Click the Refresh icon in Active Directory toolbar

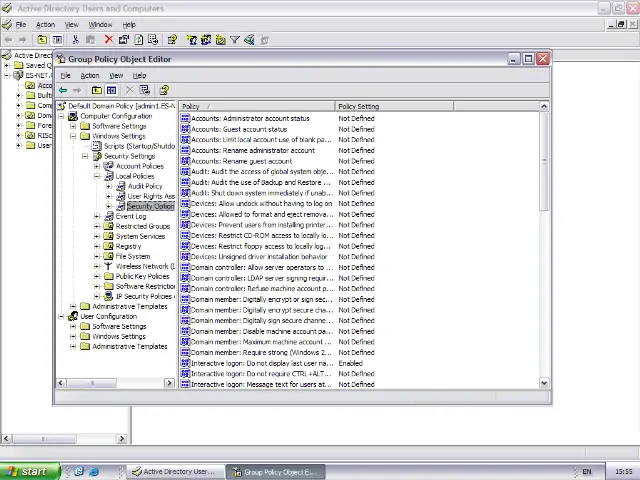point(139,40)
